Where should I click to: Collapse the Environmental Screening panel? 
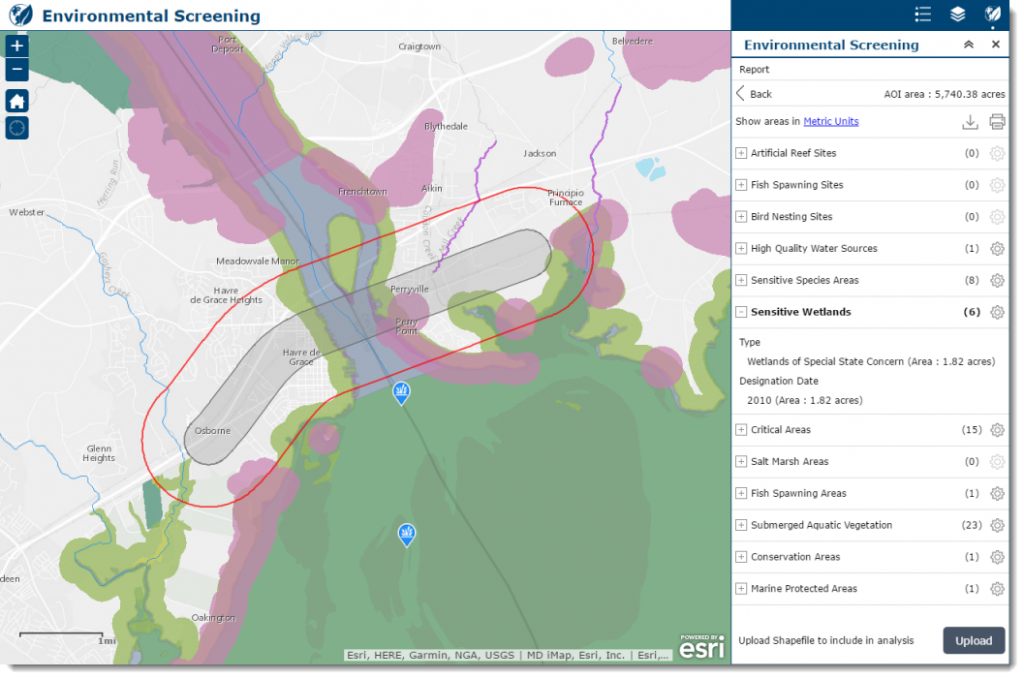[968, 44]
